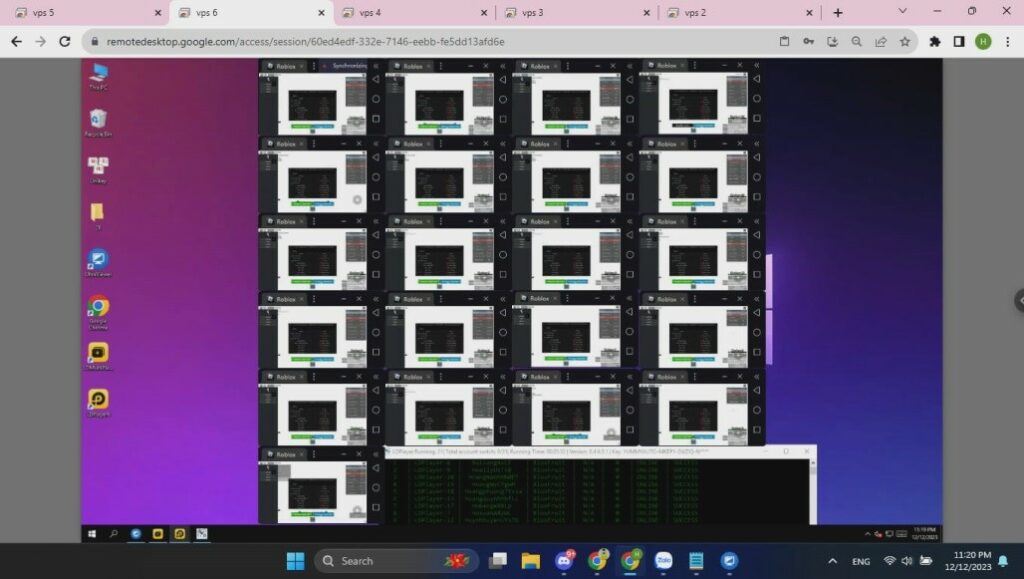
Task: Select the LDPlayer shortcut on the remote desktop
Action: 99,403
